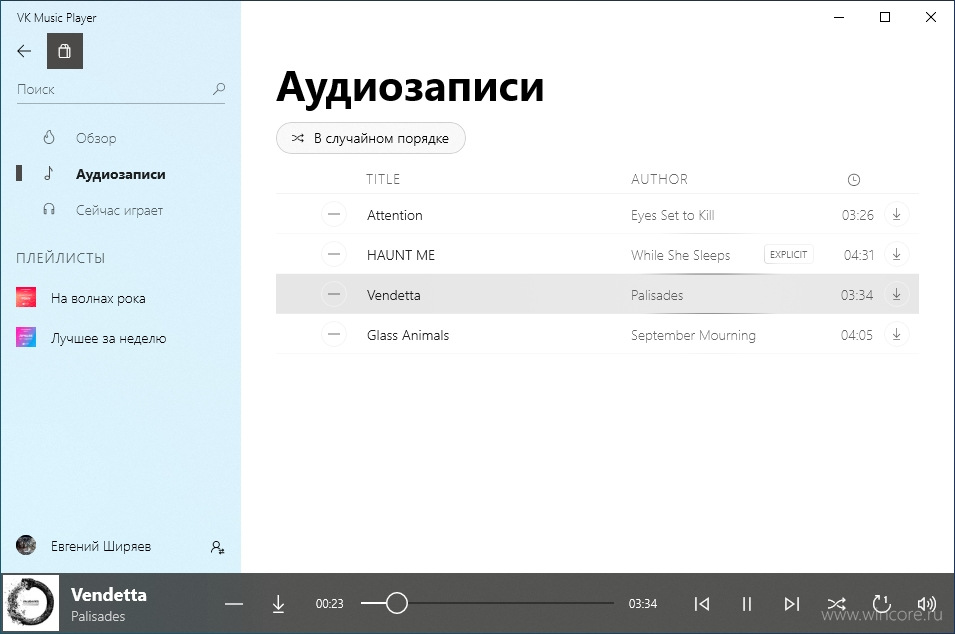Click Palisades artist in player bar

[x=98, y=616]
